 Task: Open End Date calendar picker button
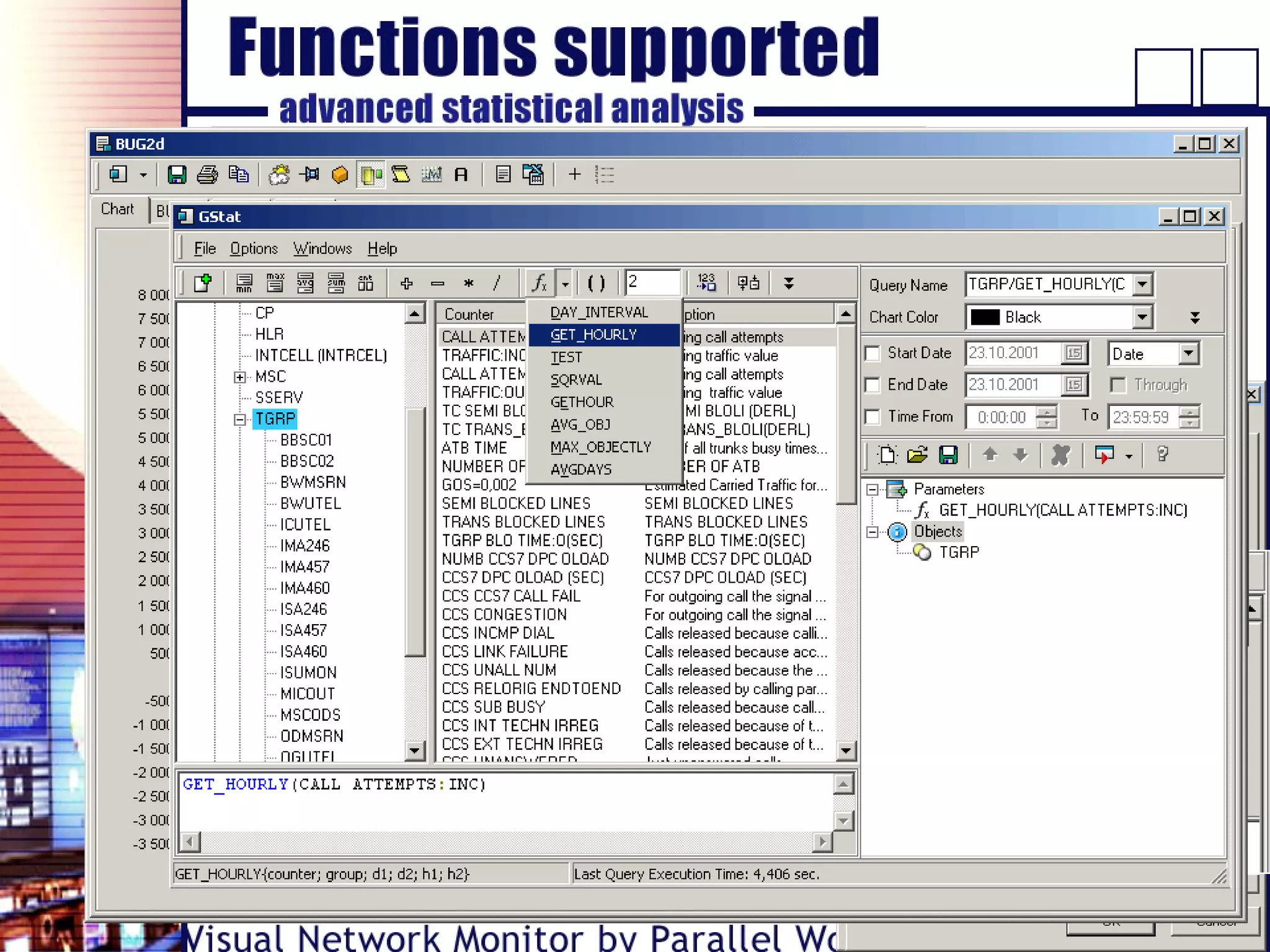coord(1074,385)
